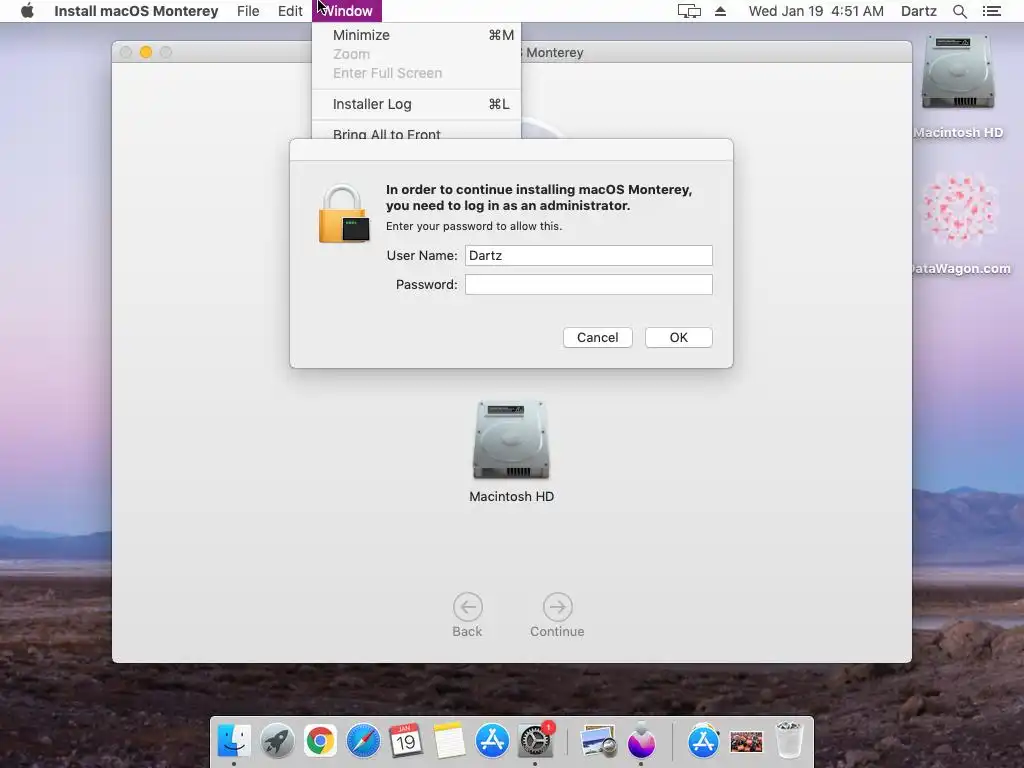Open the Trash in the Dock
The width and height of the screenshot is (1024, 768).
coord(789,740)
